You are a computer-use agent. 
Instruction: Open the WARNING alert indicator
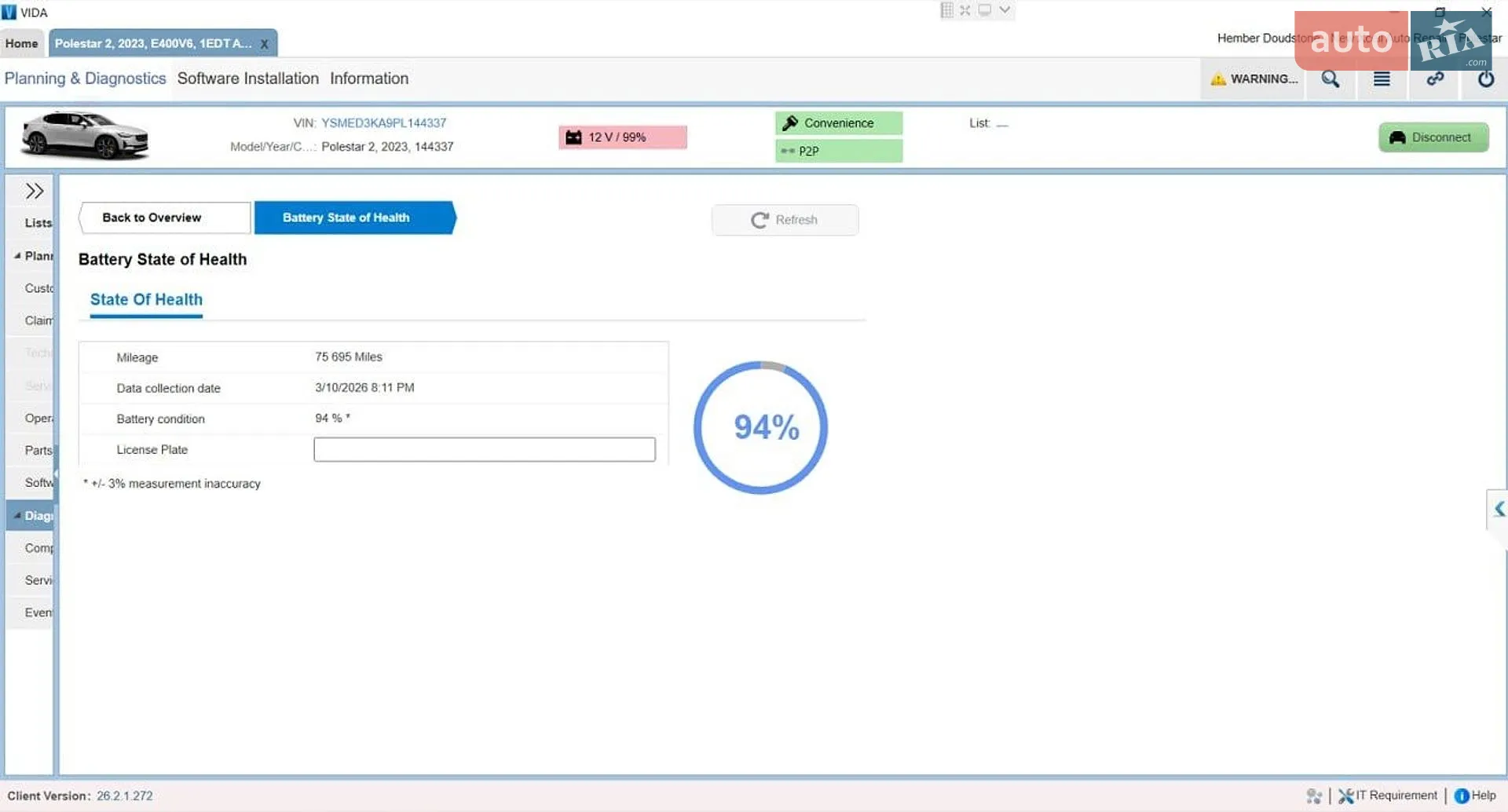(x=1254, y=79)
